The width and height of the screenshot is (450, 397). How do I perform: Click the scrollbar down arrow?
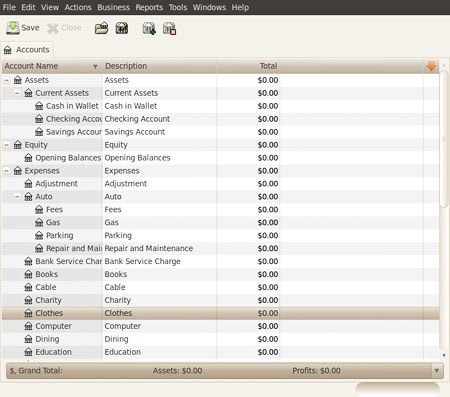point(444,355)
